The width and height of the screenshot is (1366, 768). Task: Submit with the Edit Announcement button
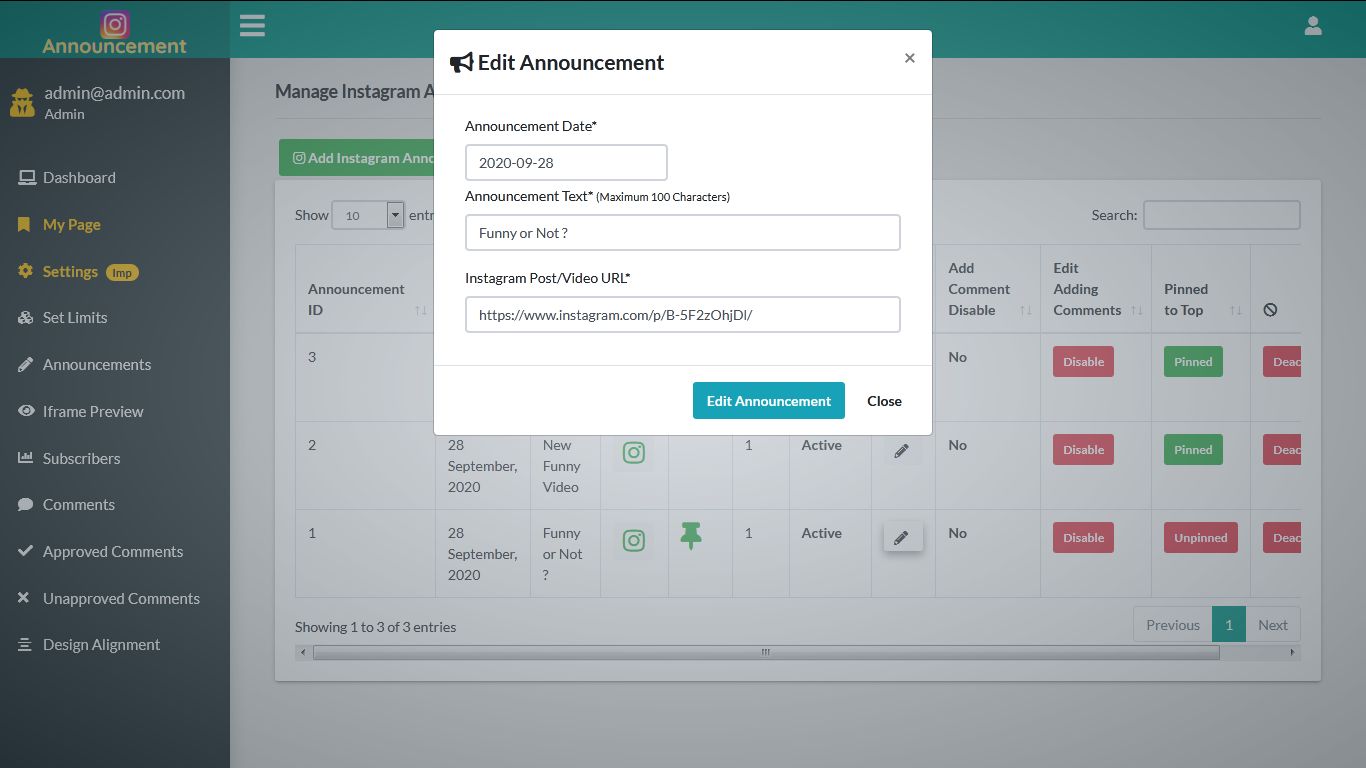[x=768, y=400]
